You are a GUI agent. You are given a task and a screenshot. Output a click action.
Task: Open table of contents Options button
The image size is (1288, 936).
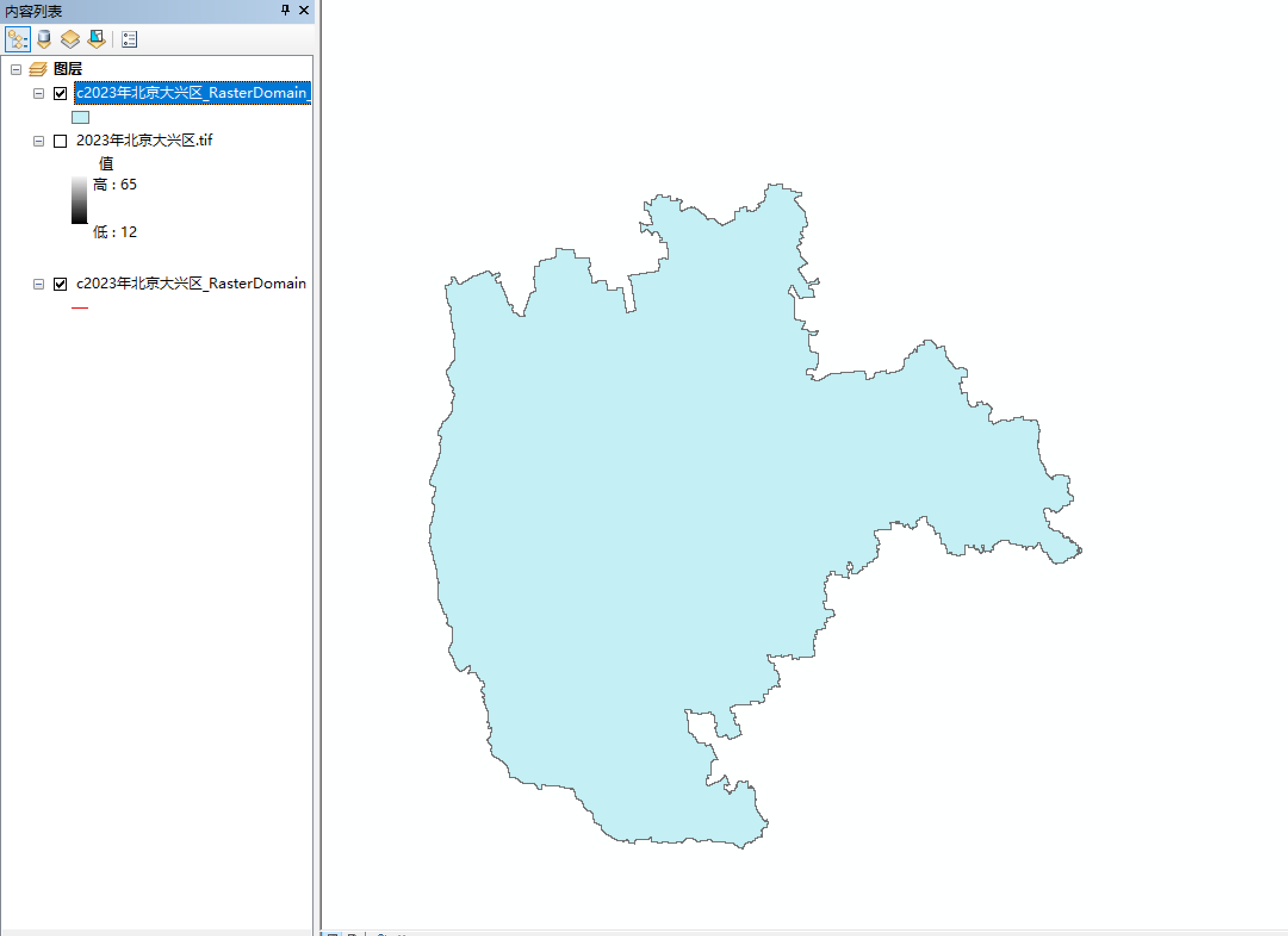[129, 39]
